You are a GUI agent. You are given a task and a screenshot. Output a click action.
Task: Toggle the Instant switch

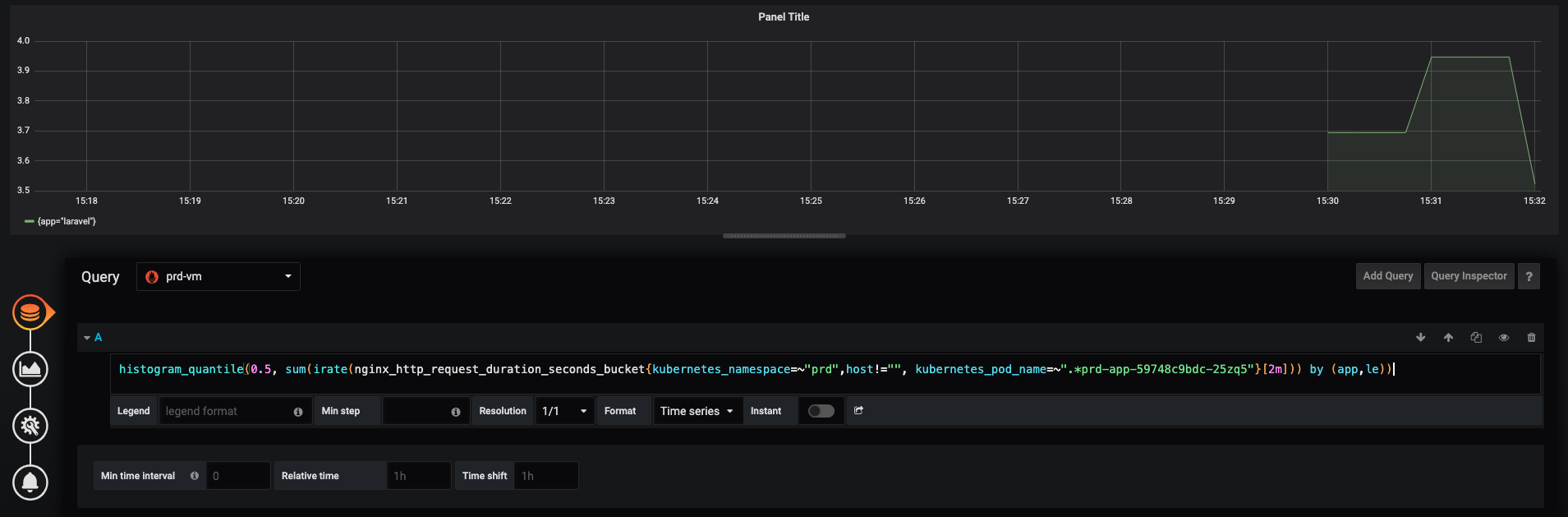point(821,411)
